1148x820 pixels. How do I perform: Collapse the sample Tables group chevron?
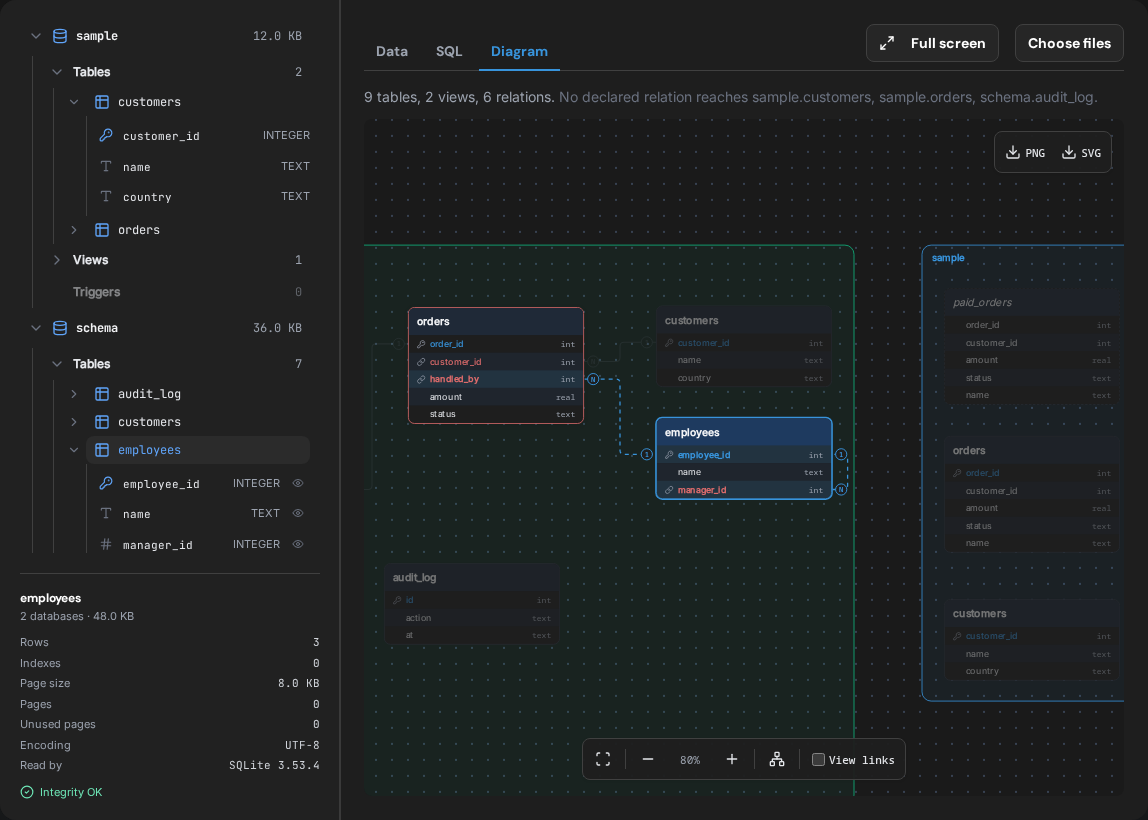point(57,72)
